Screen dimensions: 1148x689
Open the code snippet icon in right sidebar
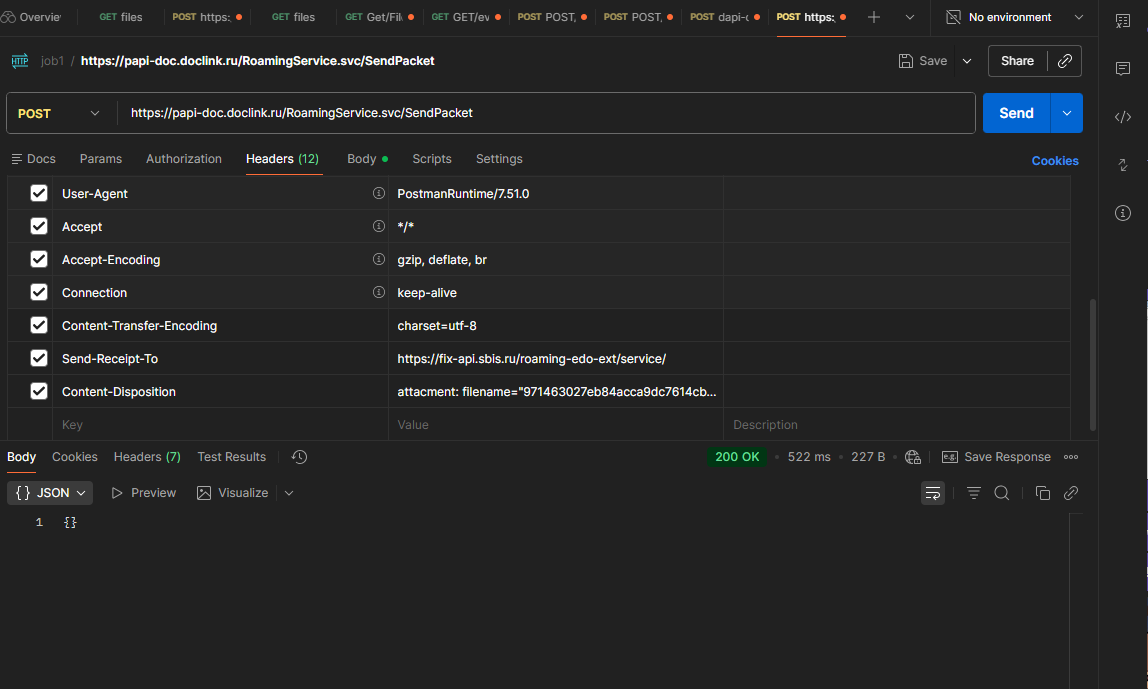point(1122,117)
